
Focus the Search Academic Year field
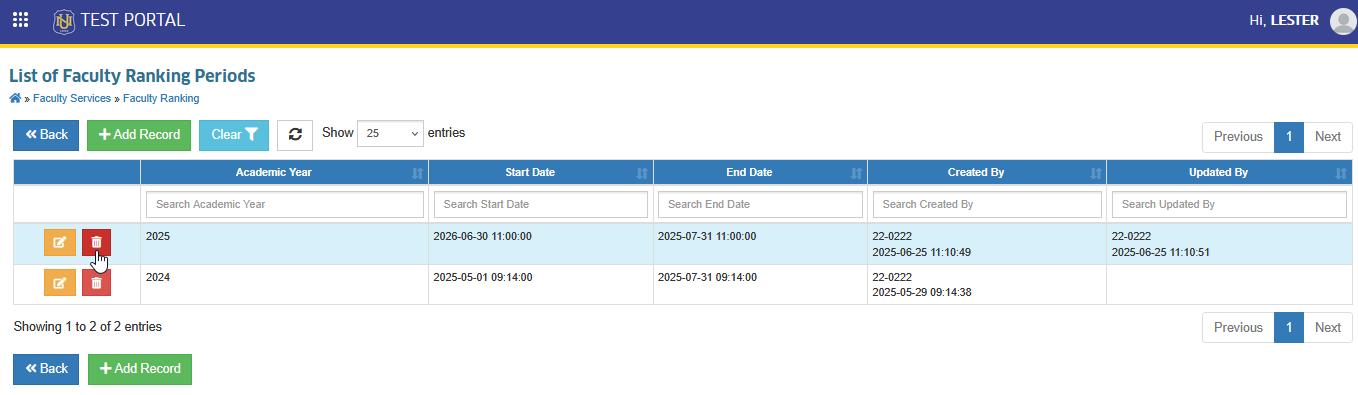click(x=285, y=204)
